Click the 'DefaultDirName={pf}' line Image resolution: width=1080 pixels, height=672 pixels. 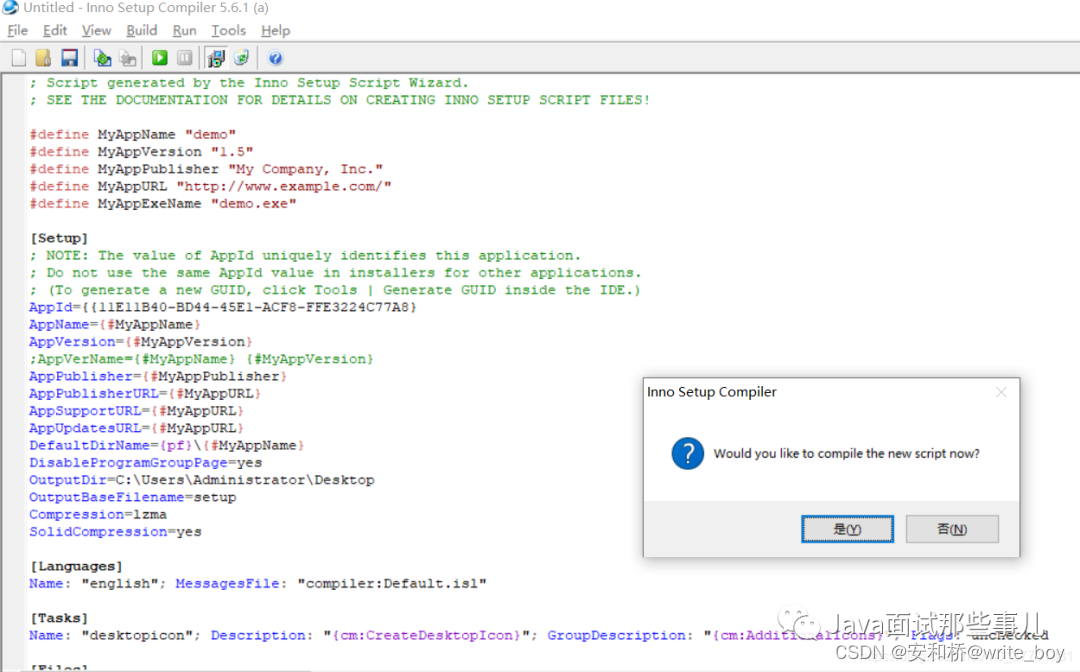tap(167, 445)
